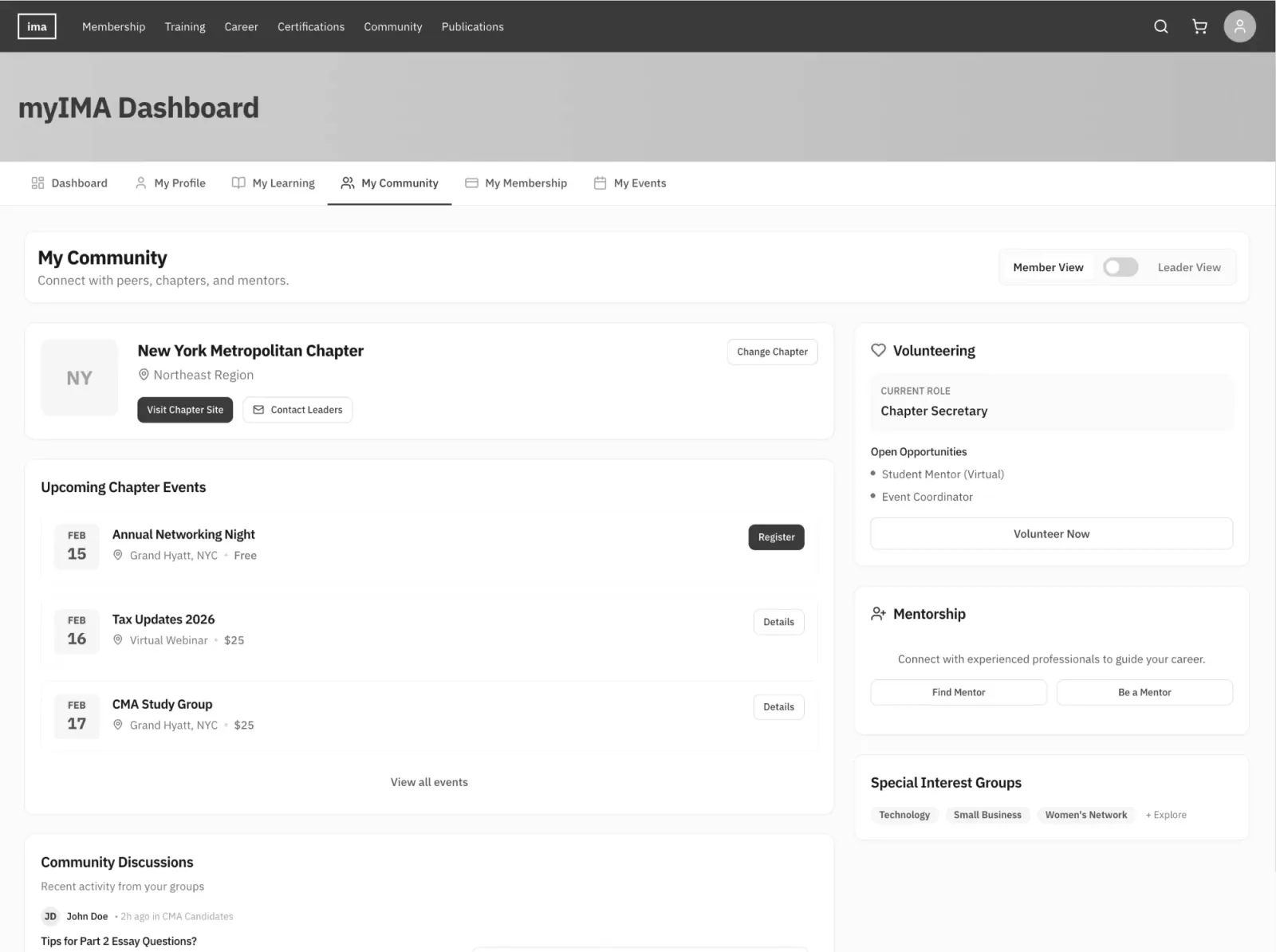Click the Feb 15 date badge

coord(77,546)
